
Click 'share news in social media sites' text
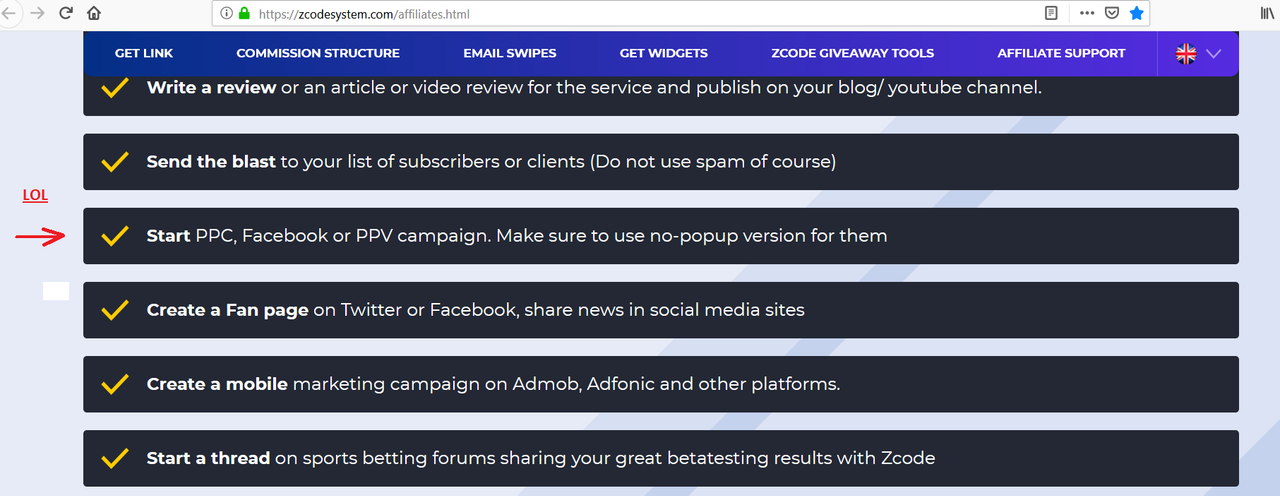(662, 310)
